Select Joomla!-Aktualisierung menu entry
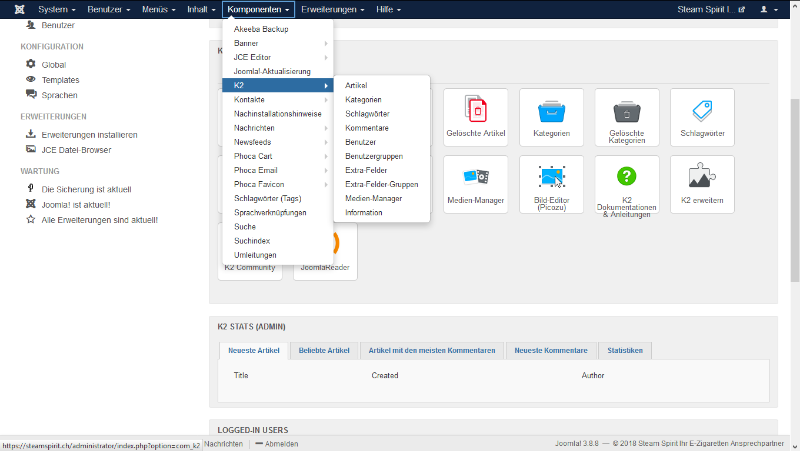The image size is (800, 451). click(x=278, y=71)
